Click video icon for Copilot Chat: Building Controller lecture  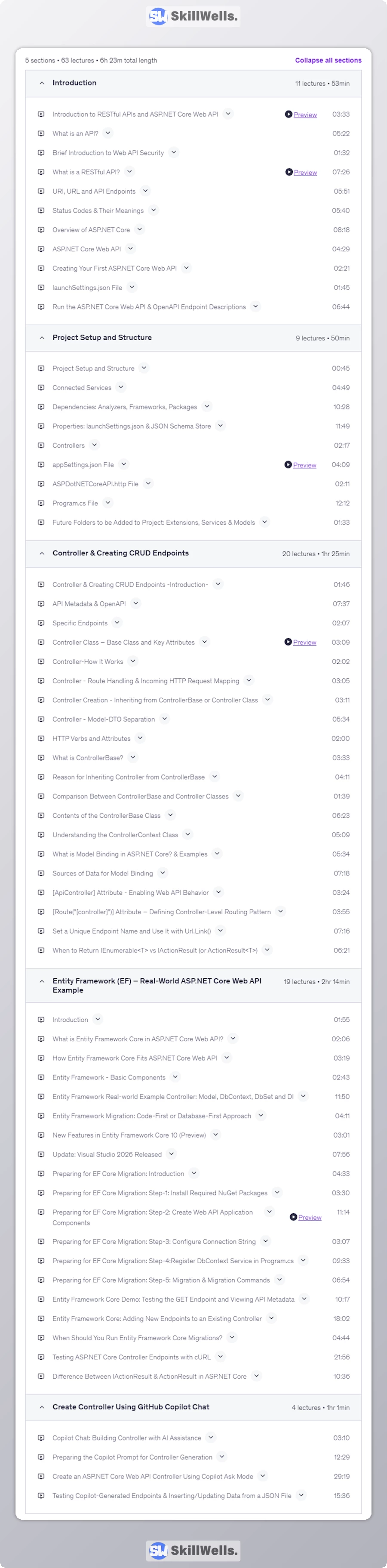(x=41, y=1438)
